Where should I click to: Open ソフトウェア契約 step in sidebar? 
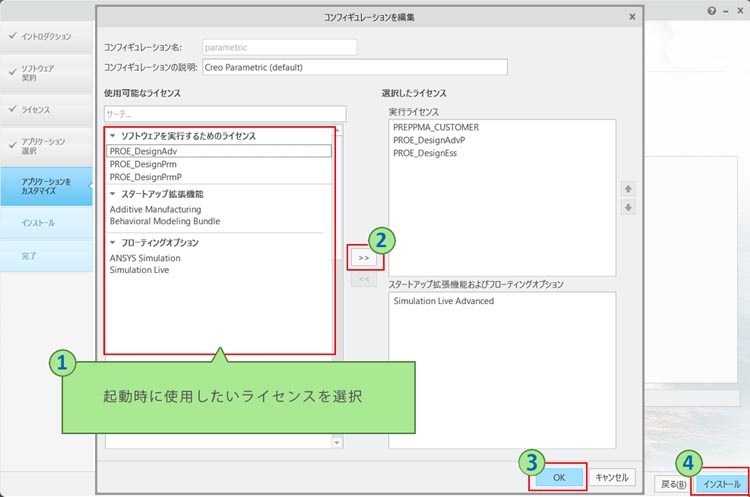(46, 73)
